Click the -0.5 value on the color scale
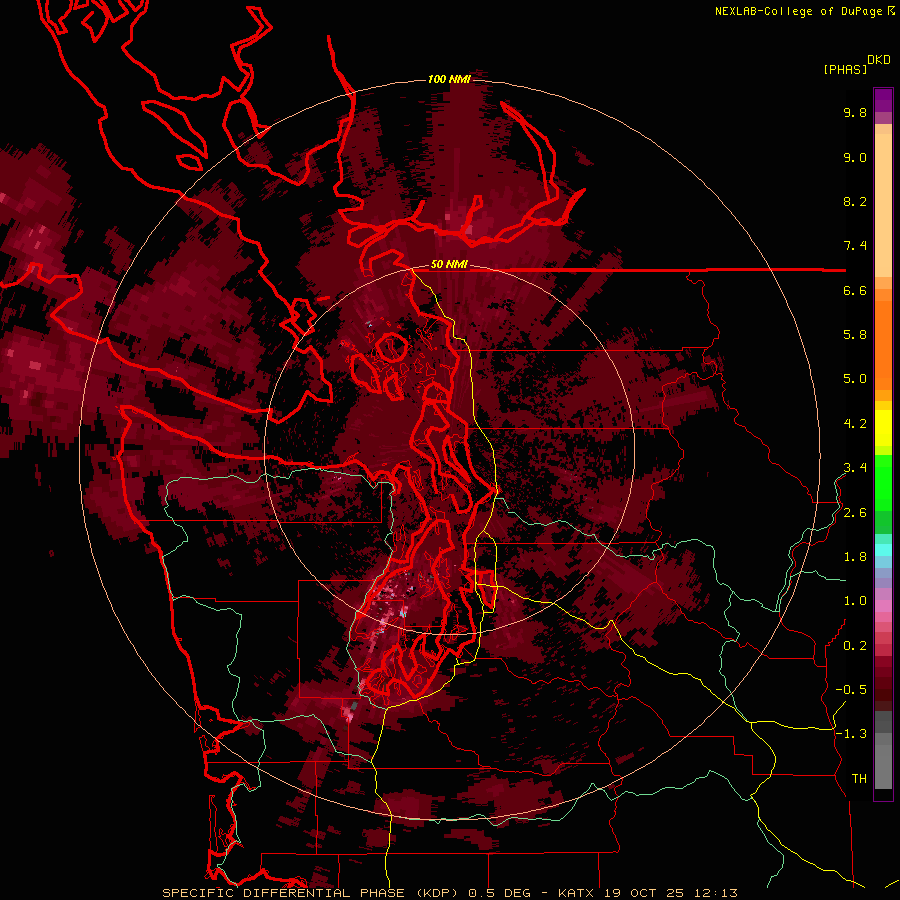 click(x=851, y=690)
